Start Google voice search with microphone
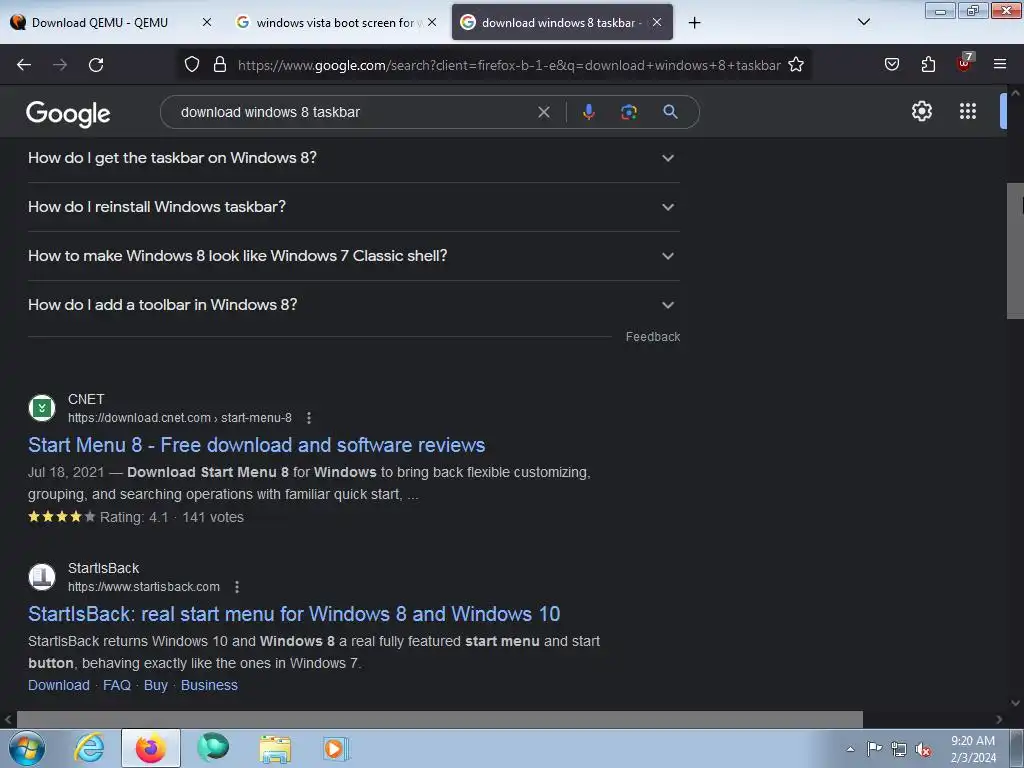The width and height of the screenshot is (1024, 768). pos(588,112)
